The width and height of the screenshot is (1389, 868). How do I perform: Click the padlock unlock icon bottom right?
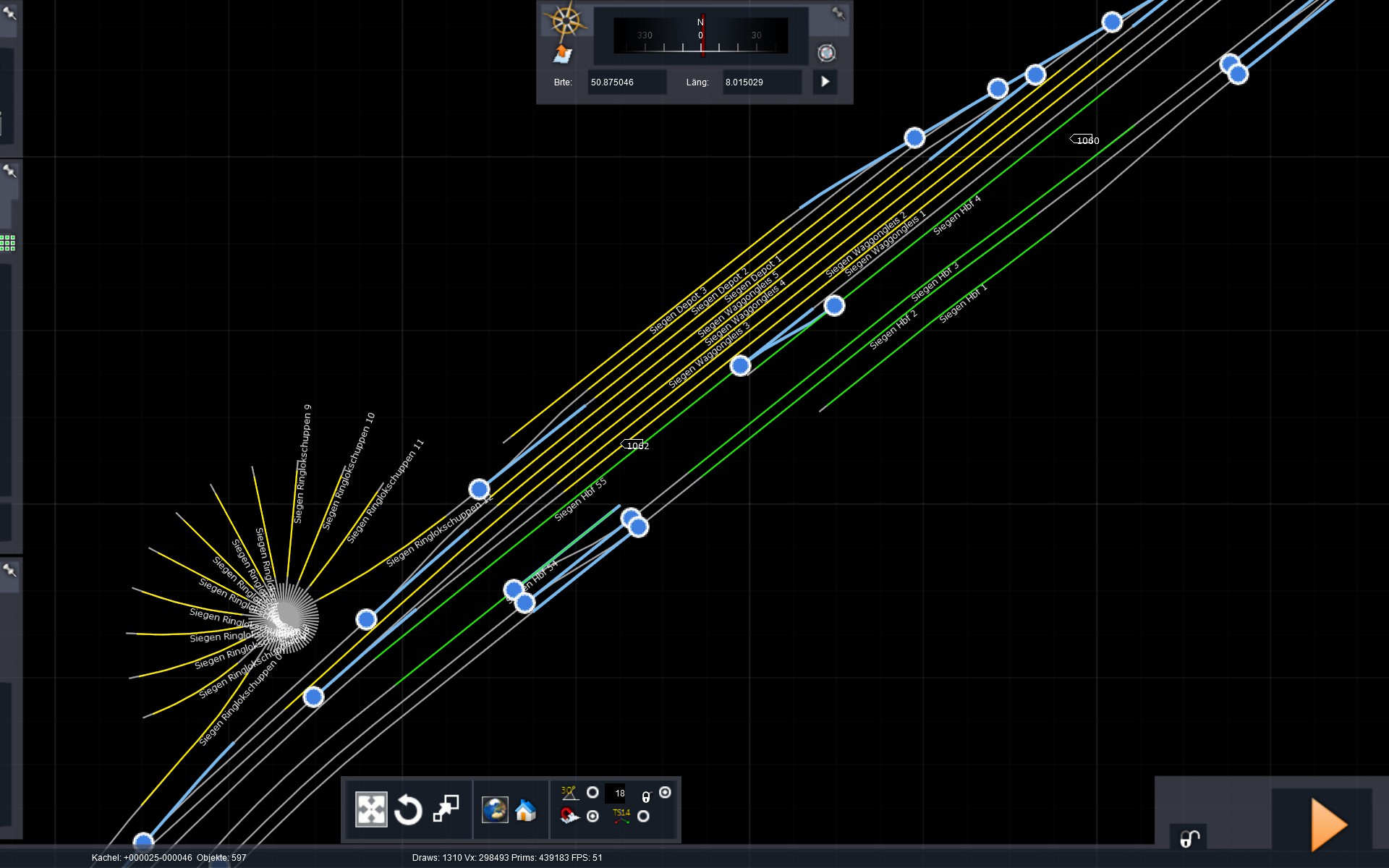pos(1189,838)
